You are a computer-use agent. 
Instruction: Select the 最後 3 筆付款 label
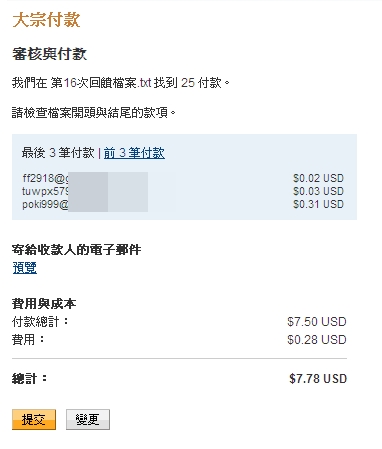(58, 153)
